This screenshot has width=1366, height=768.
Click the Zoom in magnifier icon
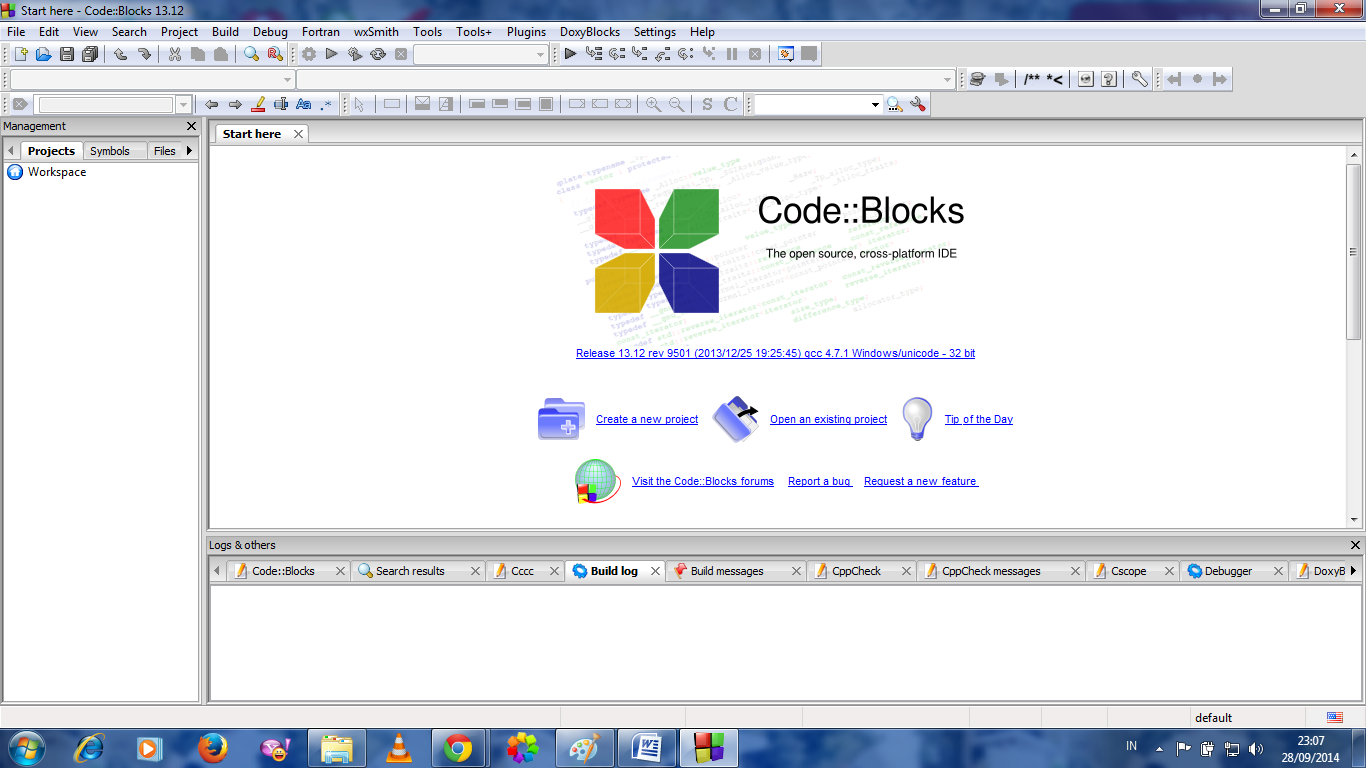click(x=653, y=104)
